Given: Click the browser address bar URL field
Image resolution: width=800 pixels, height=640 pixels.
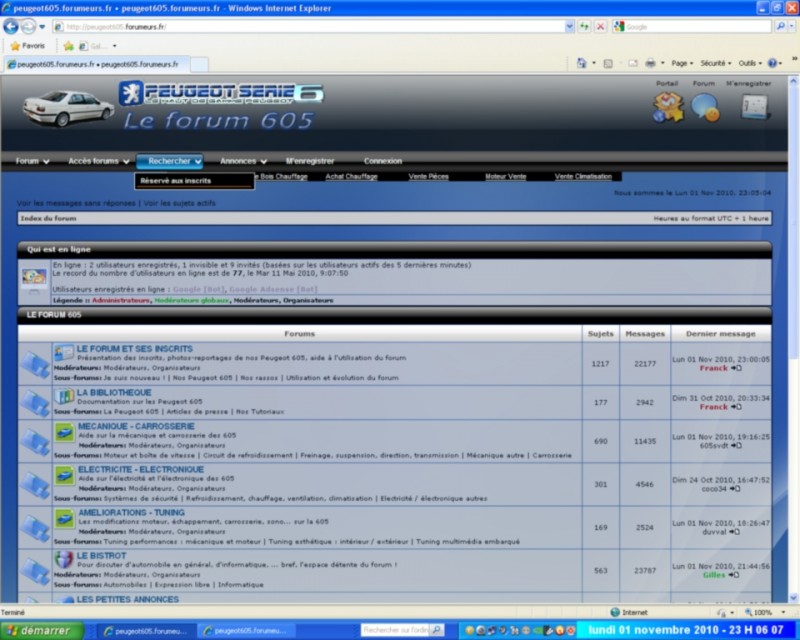Looking at the screenshot, I should pos(309,27).
